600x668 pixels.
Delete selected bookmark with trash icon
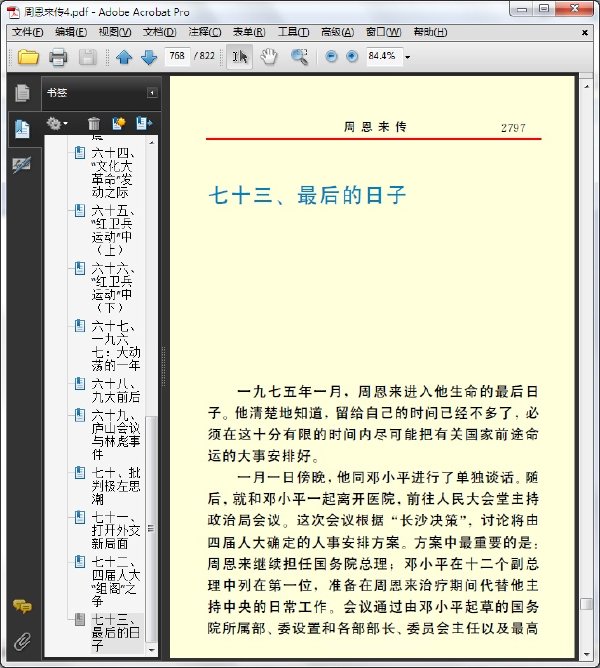point(94,124)
